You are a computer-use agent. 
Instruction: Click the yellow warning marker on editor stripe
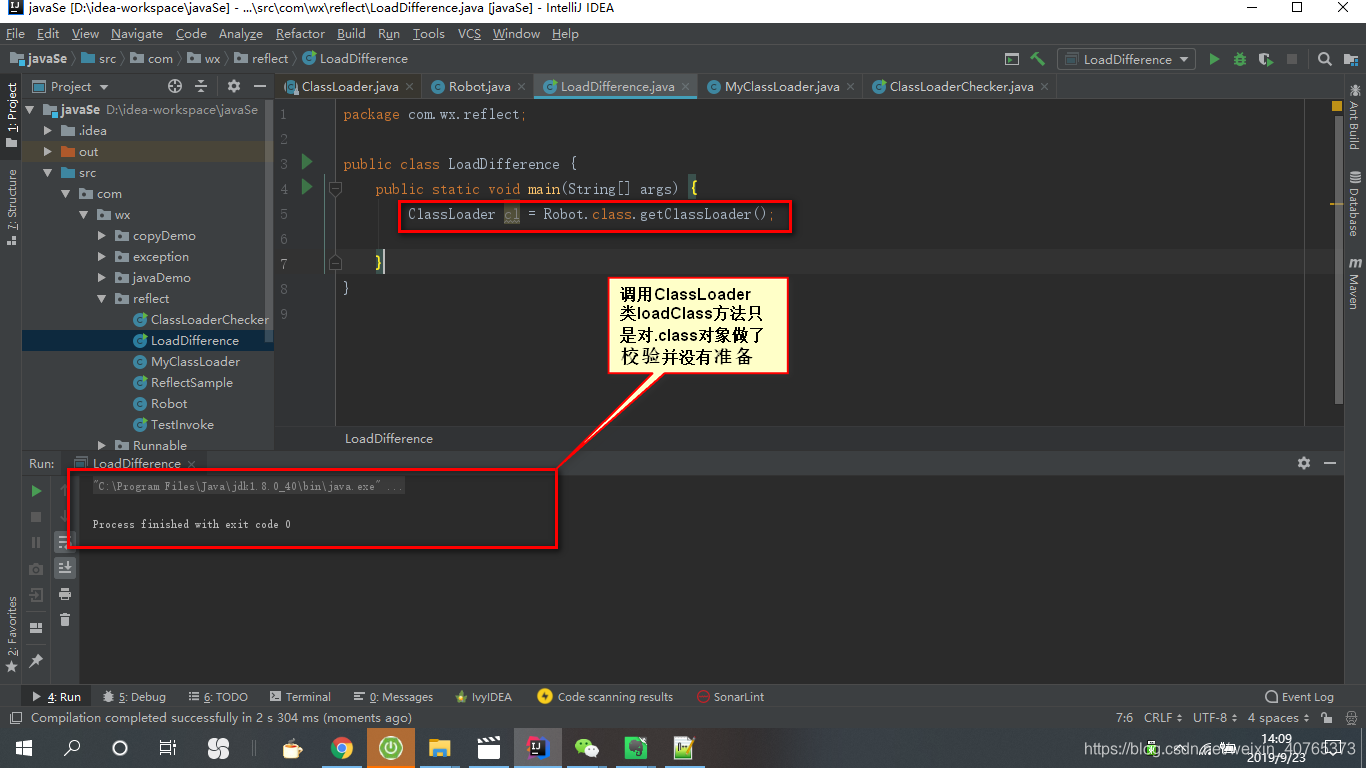(1337, 204)
